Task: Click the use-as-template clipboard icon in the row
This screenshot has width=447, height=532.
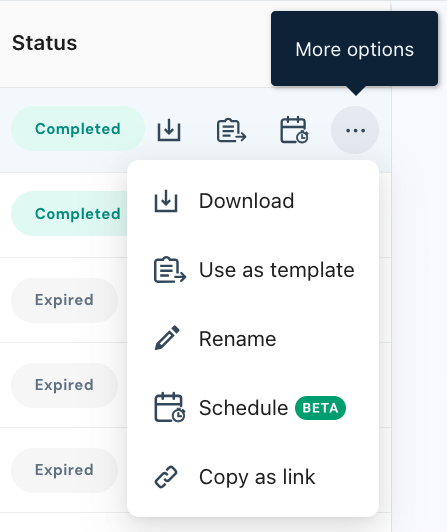Action: pyautogui.click(x=231, y=130)
